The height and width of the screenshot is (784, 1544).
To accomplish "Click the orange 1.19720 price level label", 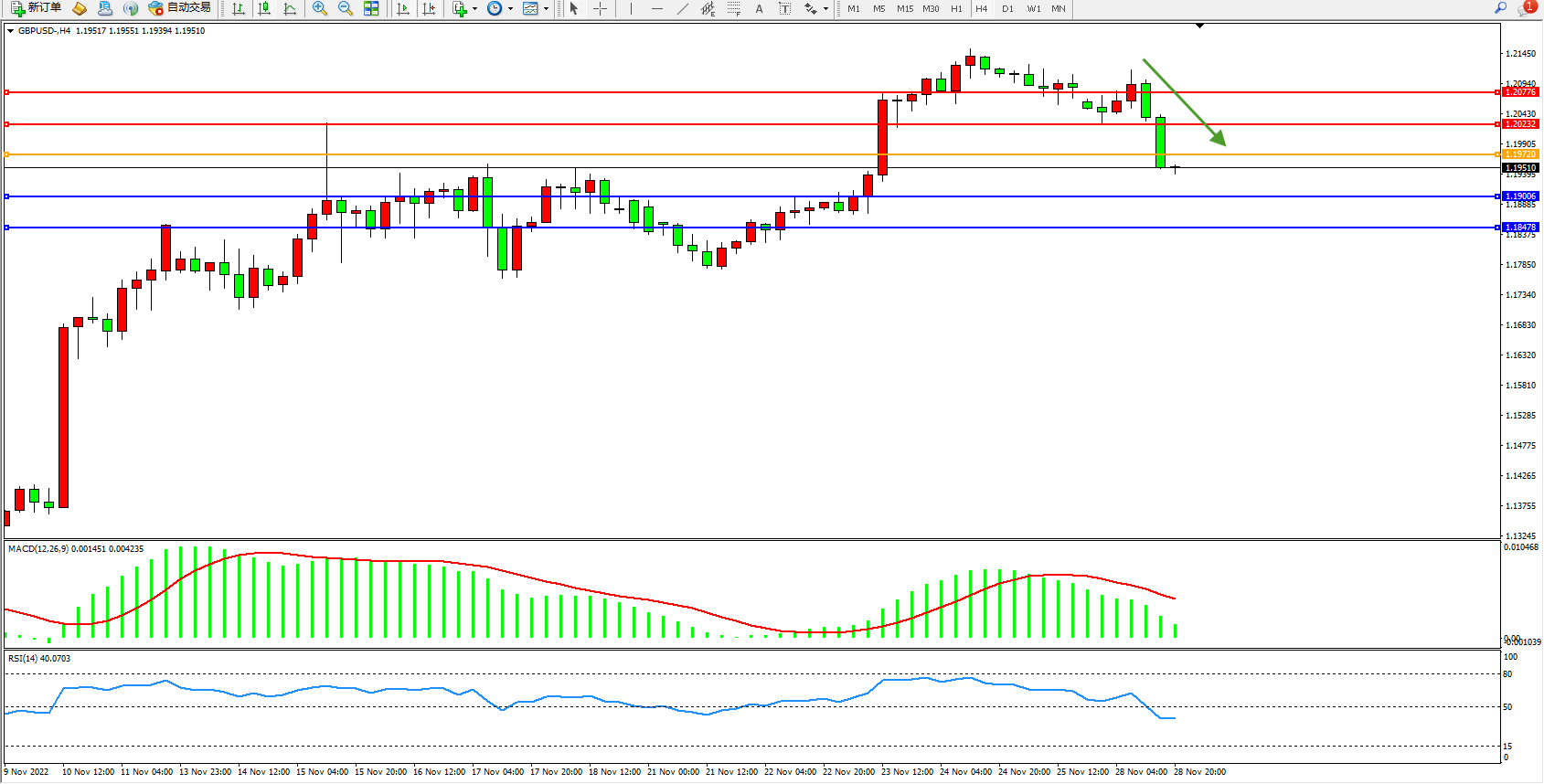I will 1520,154.
